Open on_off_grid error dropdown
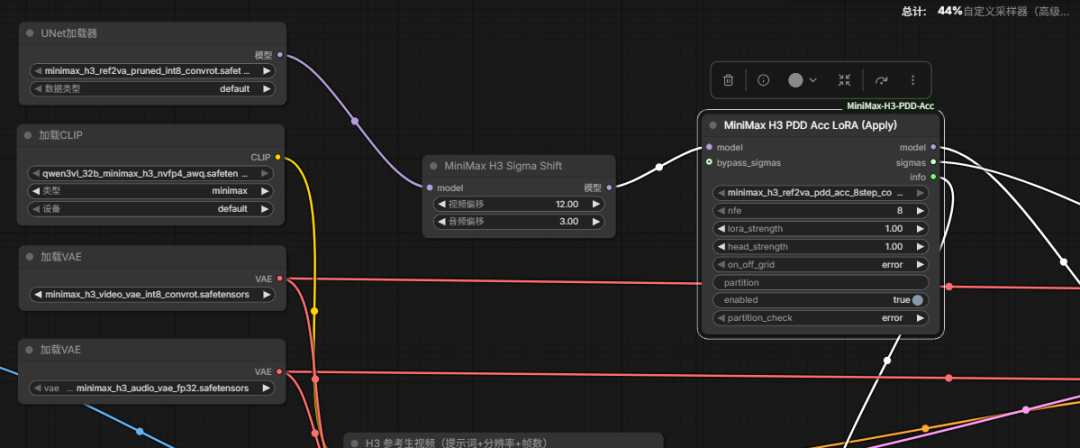This screenshot has height=448, width=1080. tap(820, 264)
